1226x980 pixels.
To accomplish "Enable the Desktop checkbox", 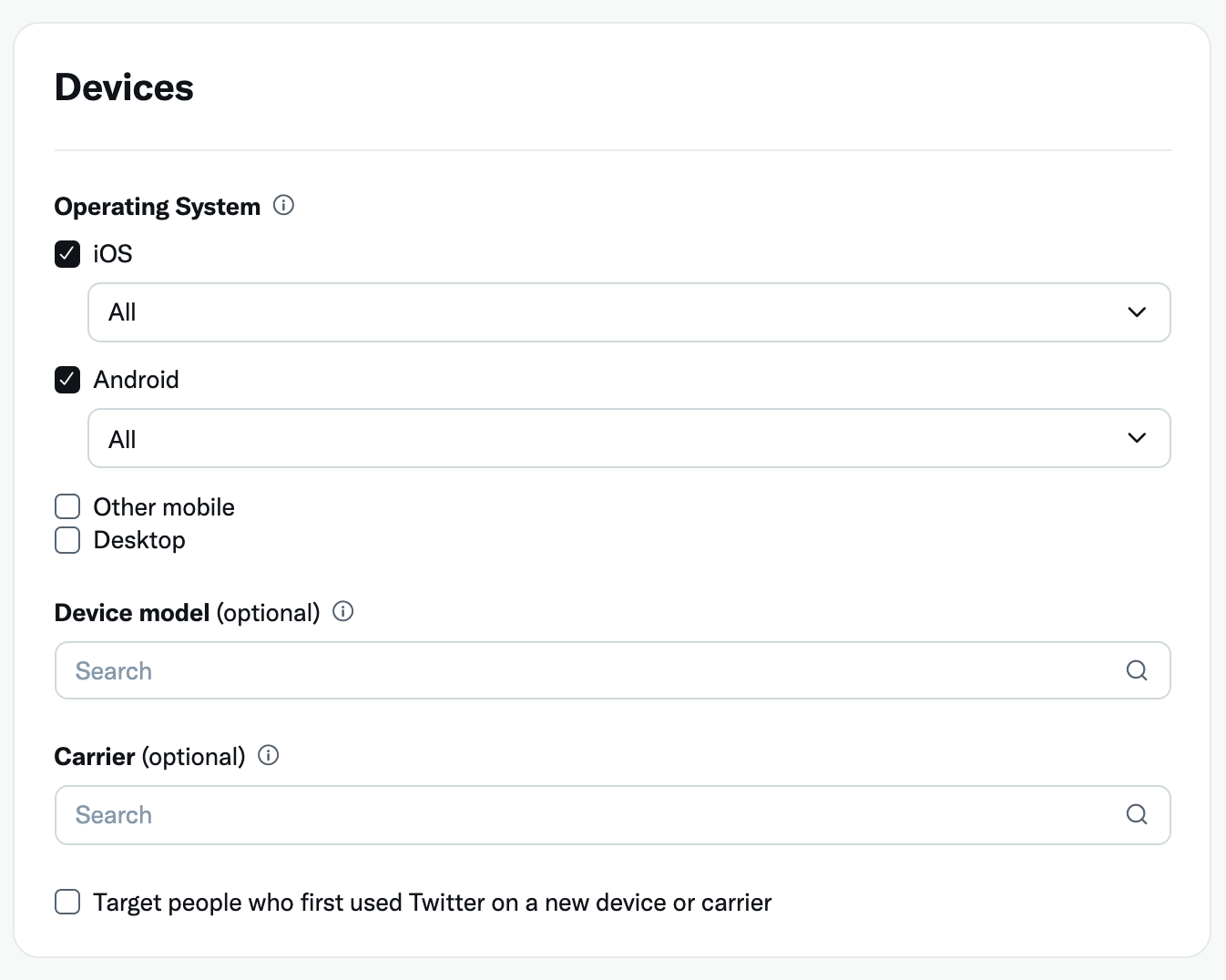I will click(67, 540).
